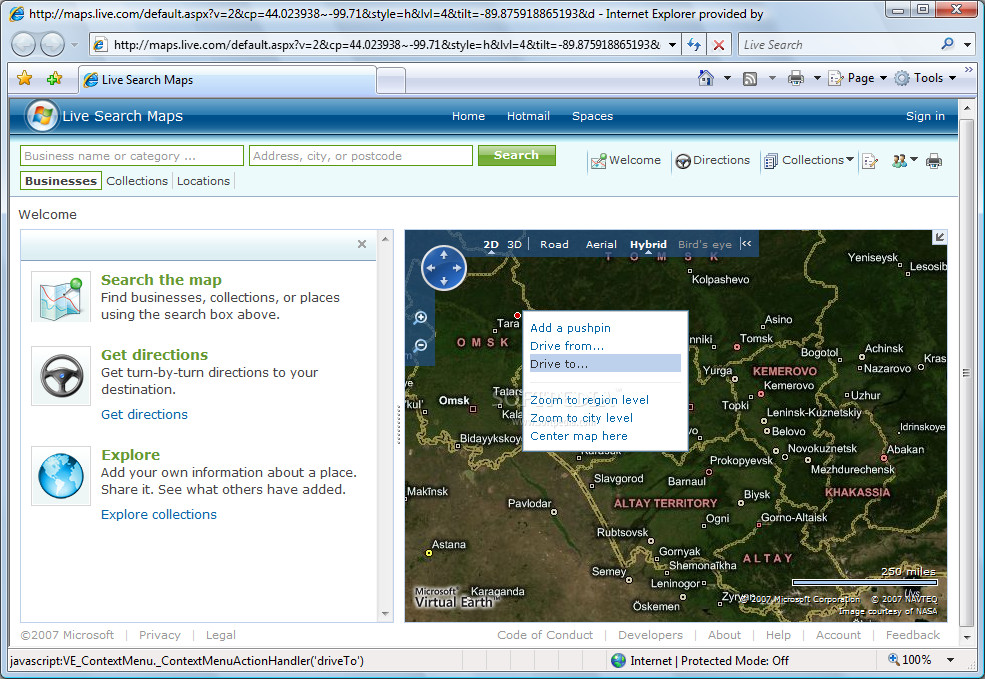The height and width of the screenshot is (679, 985).
Task: Choose Add a pushpin from context menu
Action: coord(570,328)
